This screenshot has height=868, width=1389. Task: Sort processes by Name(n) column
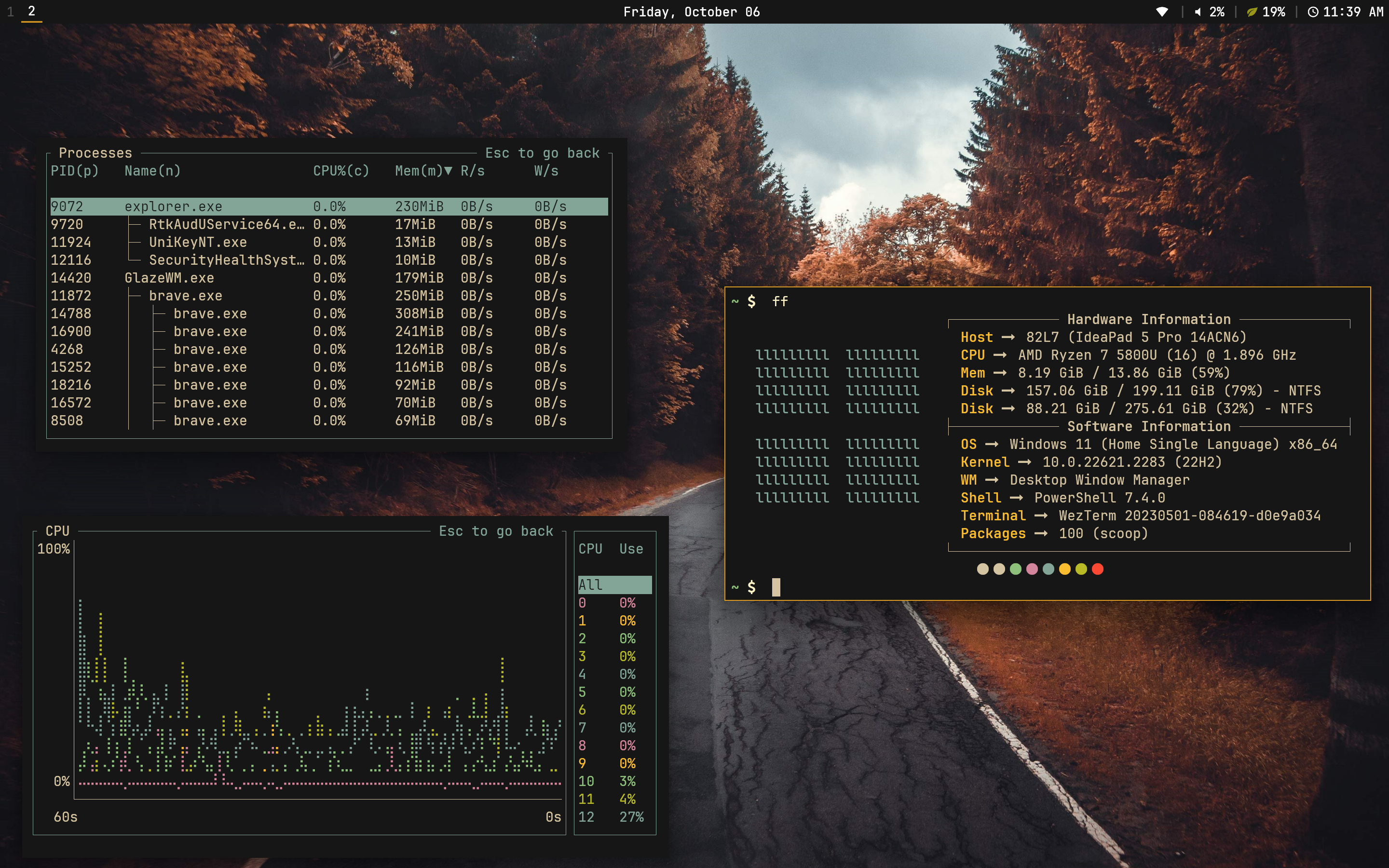tap(153, 171)
